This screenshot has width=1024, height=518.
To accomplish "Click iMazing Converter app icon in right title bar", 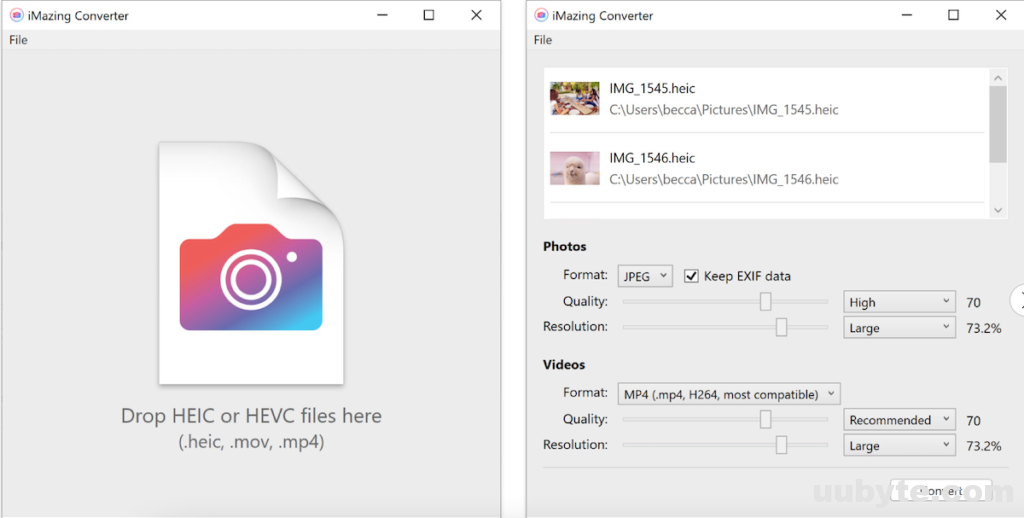I will (x=541, y=15).
